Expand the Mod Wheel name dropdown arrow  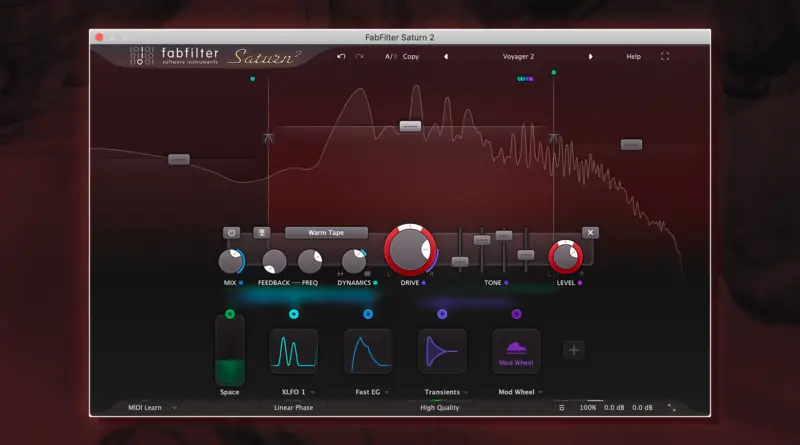point(540,392)
